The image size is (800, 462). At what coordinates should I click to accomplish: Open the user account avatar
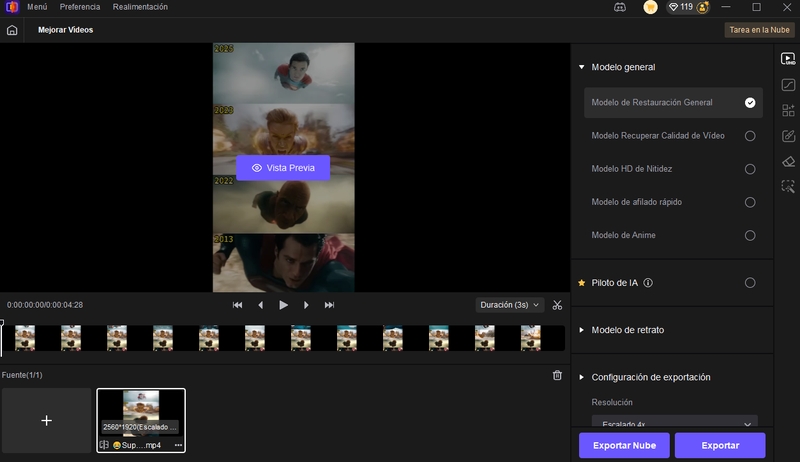[703, 7]
